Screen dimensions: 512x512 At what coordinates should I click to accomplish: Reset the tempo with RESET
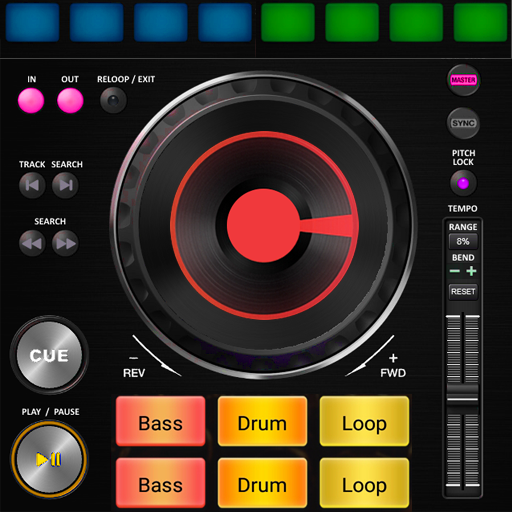[x=463, y=292]
